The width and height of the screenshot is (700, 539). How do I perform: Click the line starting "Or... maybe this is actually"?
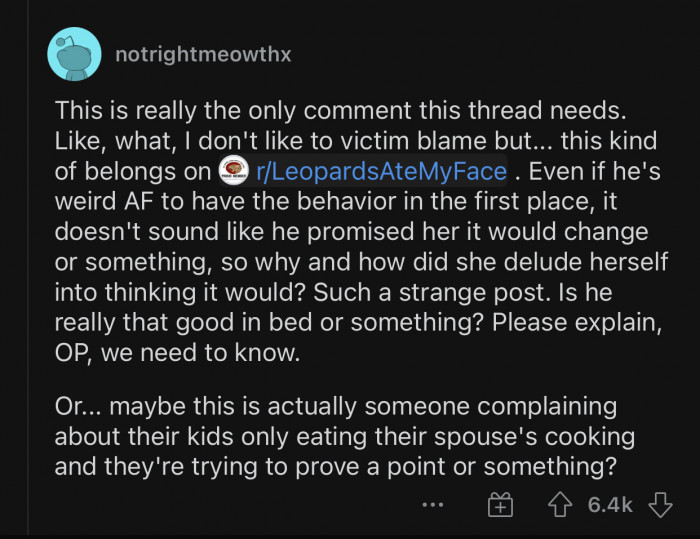(336, 409)
